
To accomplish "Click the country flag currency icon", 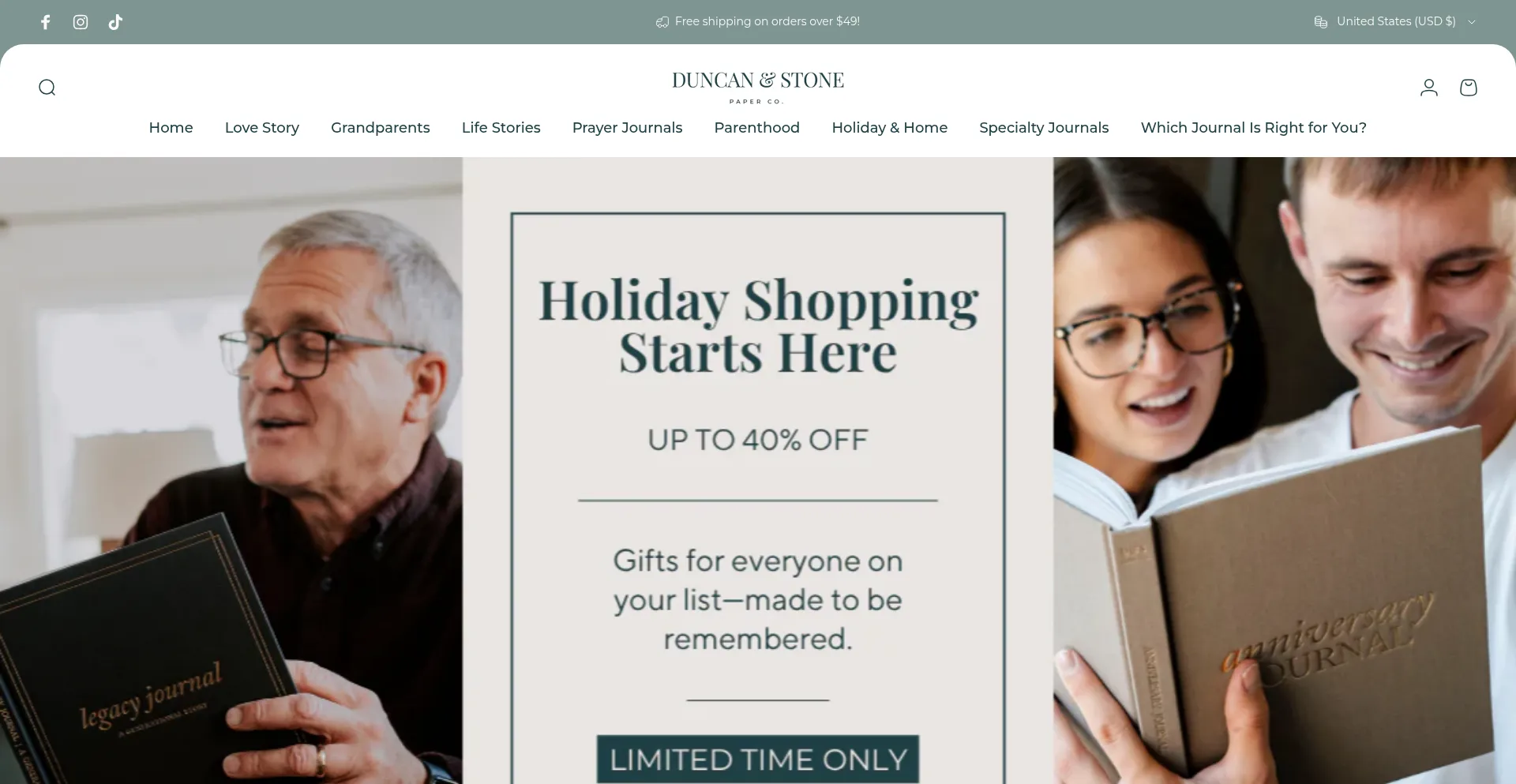I will point(1321,22).
